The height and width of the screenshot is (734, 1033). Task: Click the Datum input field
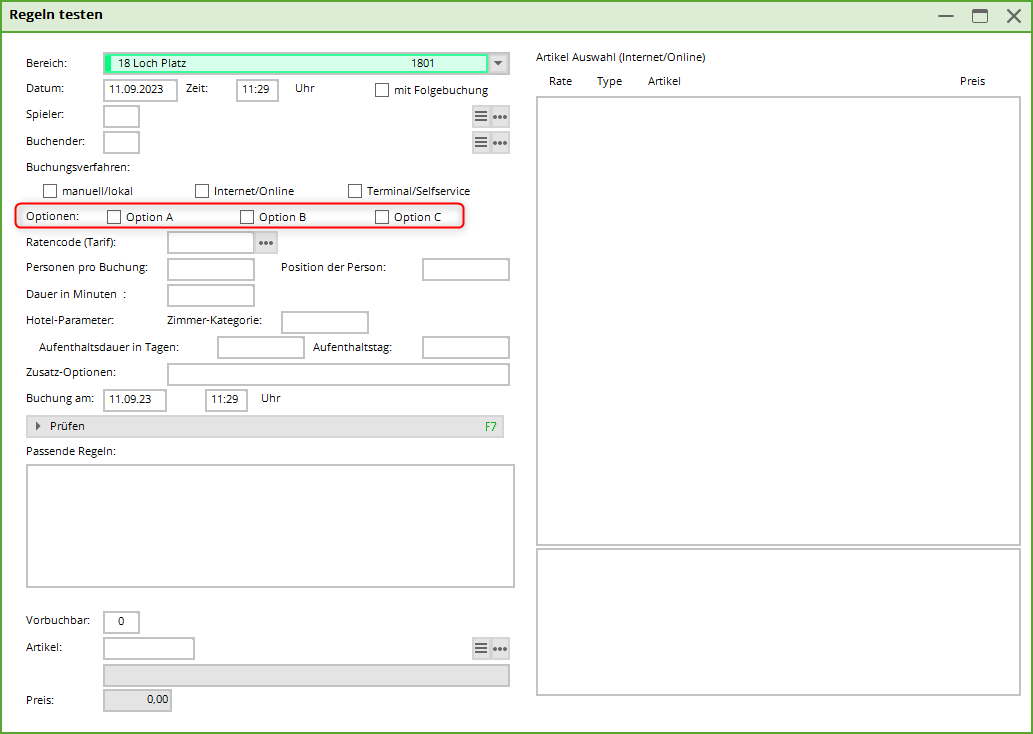140,90
